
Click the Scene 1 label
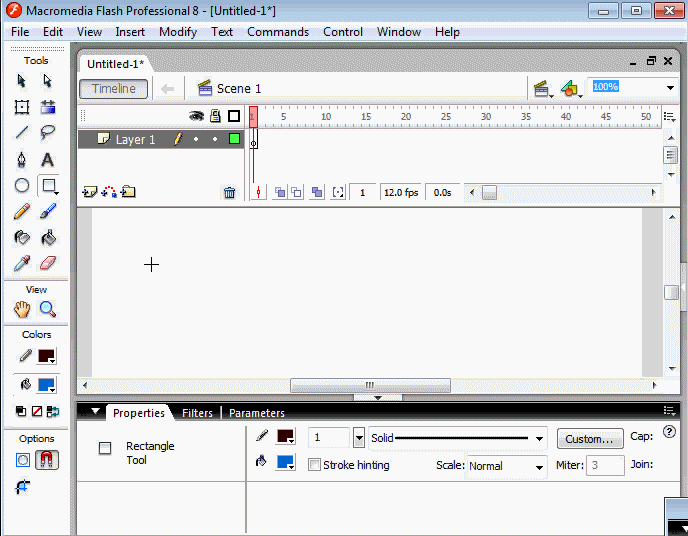(x=239, y=89)
